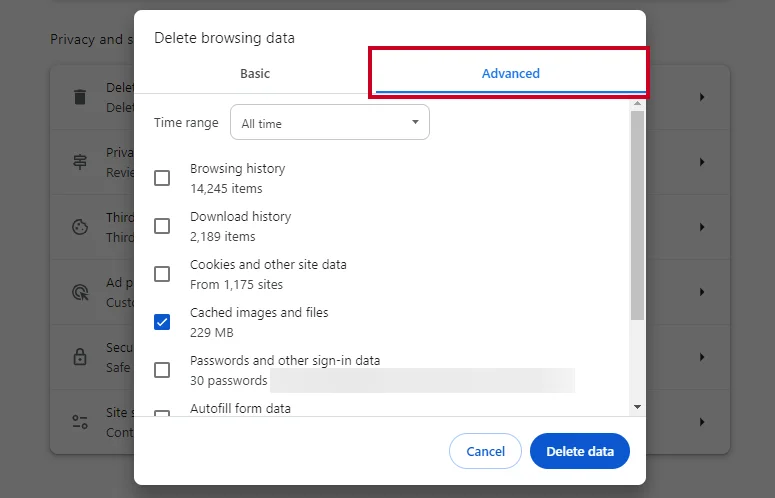Click the Delete data button
775x498 pixels.
click(580, 451)
